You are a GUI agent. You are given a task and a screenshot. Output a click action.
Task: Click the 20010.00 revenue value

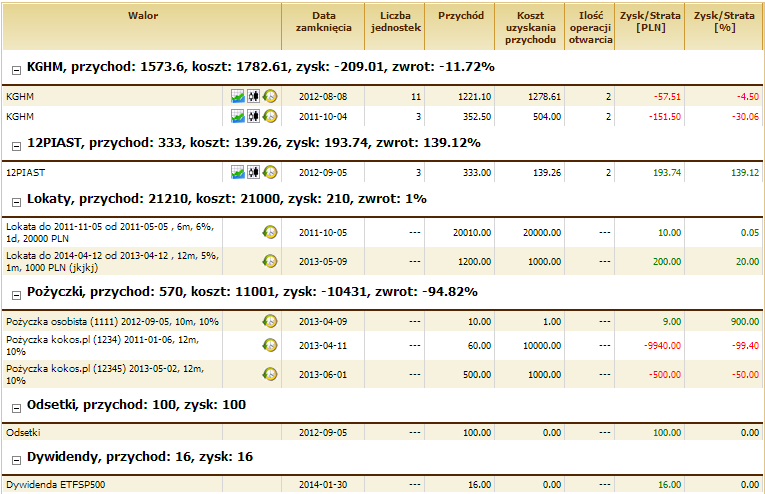click(472, 233)
